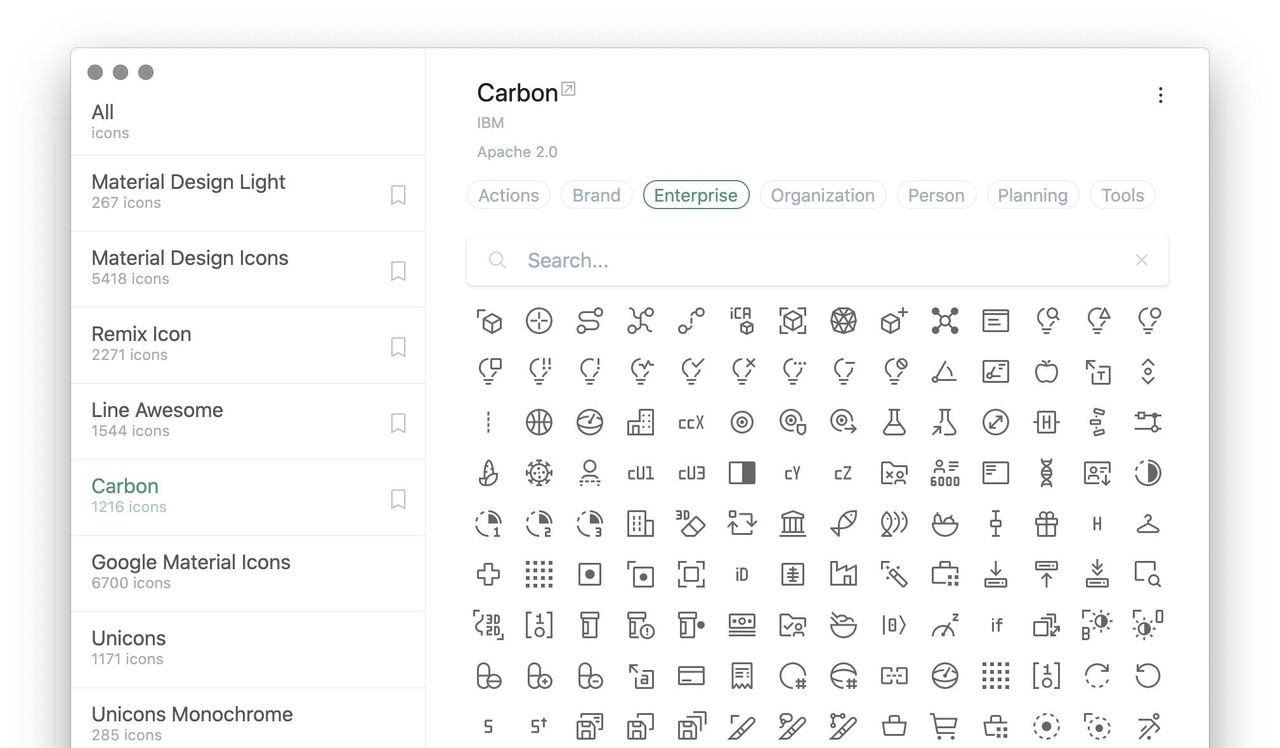The width and height of the screenshot is (1280, 748).
Task: Select the factory building icon
Action: 843,574
